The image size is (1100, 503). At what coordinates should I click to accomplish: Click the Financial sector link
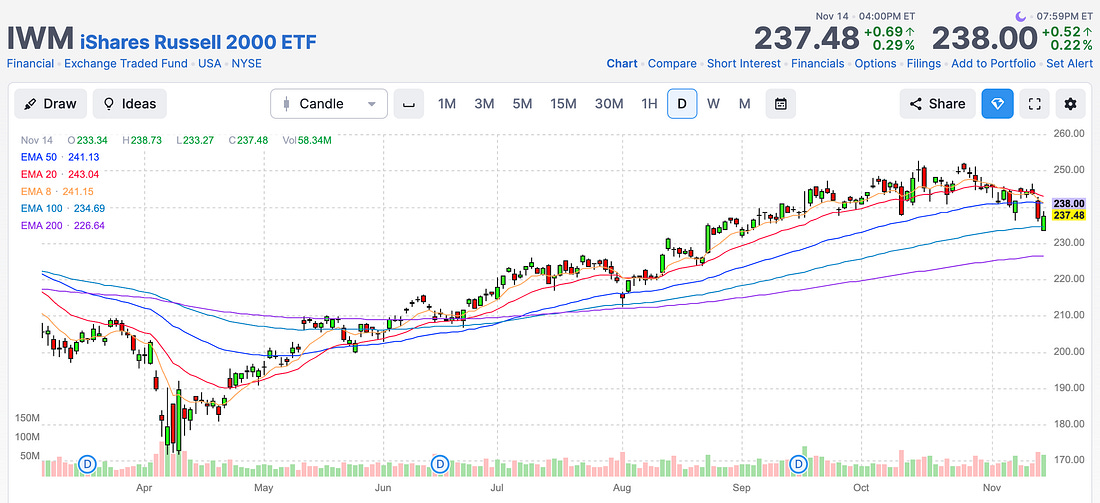(x=30, y=63)
